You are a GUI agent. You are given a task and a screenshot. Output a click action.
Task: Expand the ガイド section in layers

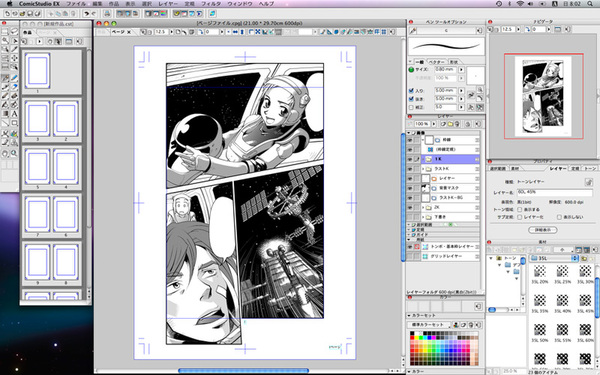coord(409,235)
